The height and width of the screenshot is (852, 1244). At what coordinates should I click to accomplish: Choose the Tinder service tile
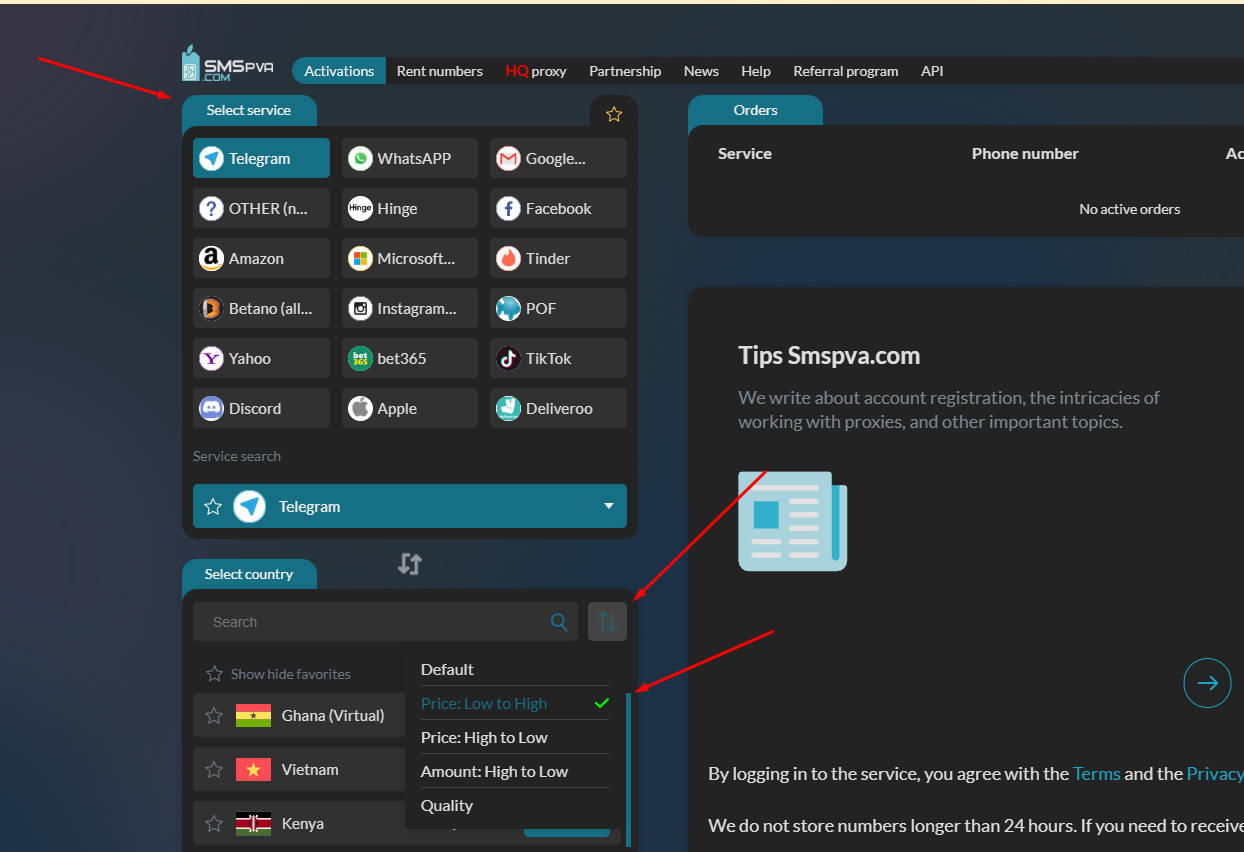pyautogui.click(x=558, y=258)
